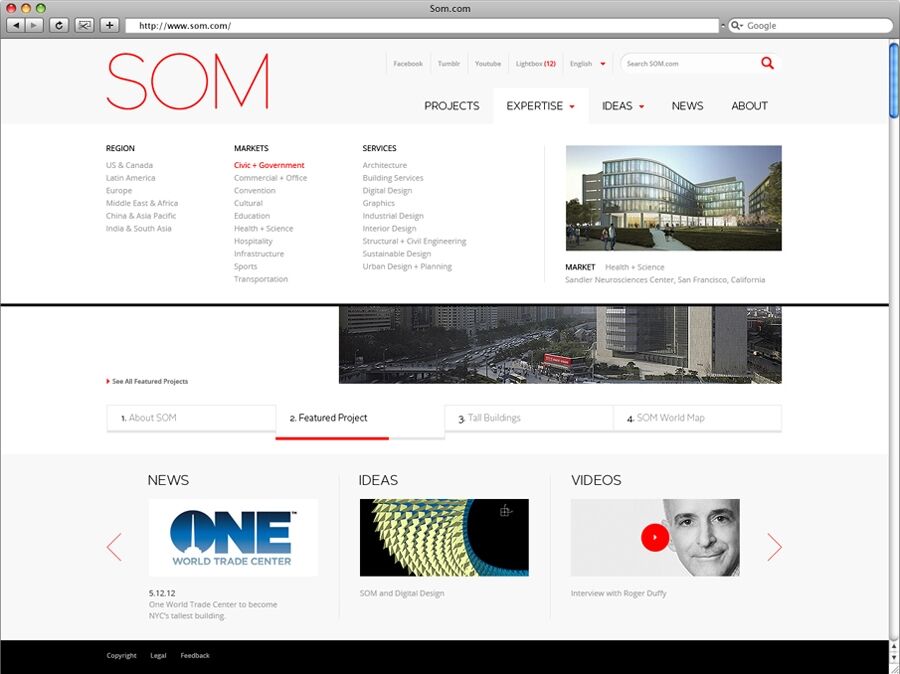Image resolution: width=900 pixels, height=674 pixels.
Task: Click the Facebook link
Action: [x=408, y=64]
